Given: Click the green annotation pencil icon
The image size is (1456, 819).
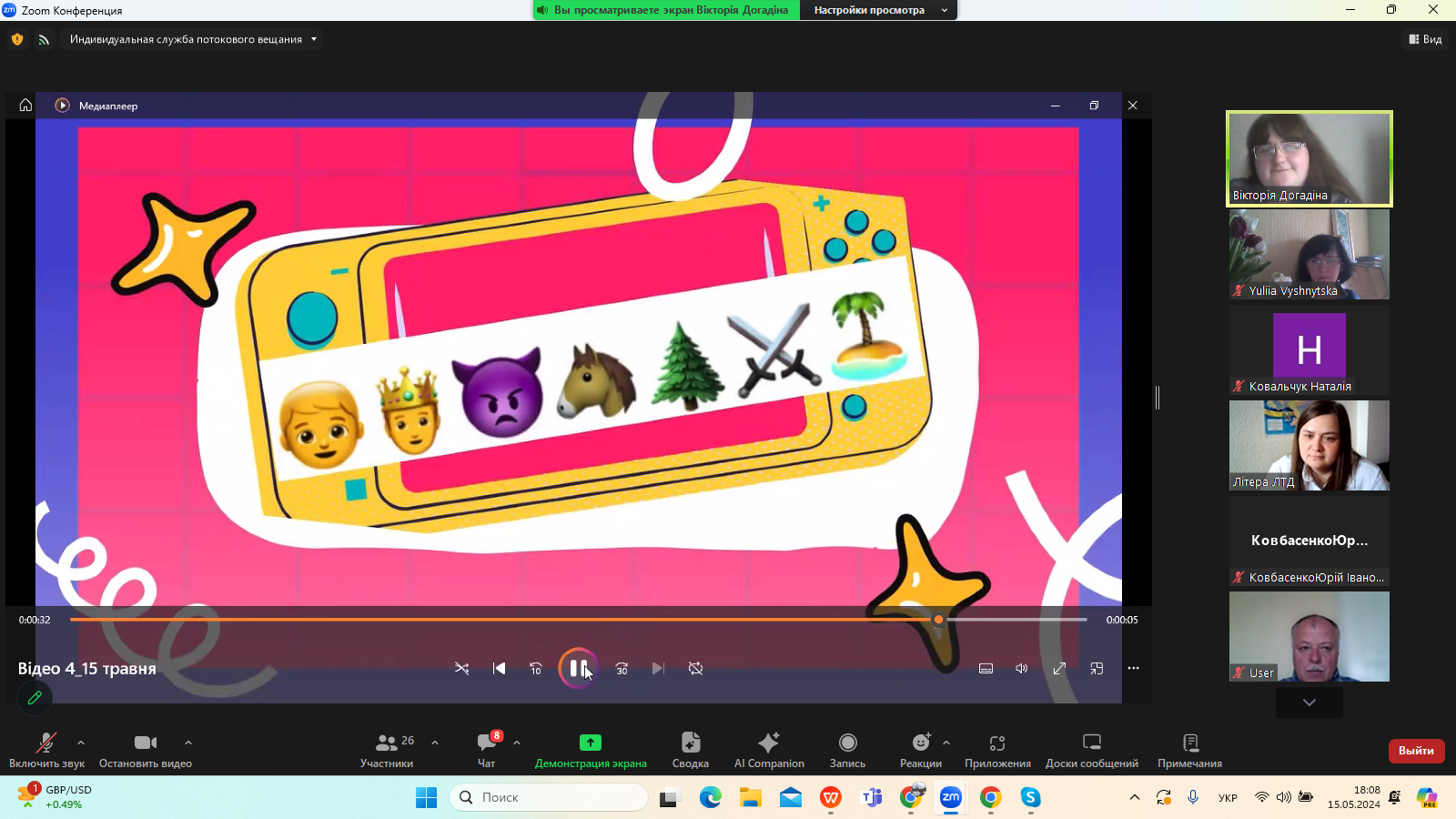Looking at the screenshot, I should (x=35, y=698).
